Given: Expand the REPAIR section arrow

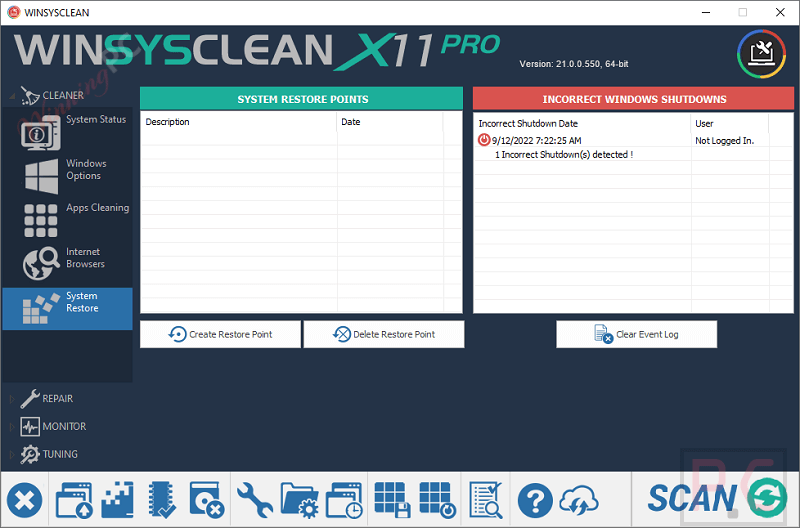Looking at the screenshot, I should pos(12,398).
